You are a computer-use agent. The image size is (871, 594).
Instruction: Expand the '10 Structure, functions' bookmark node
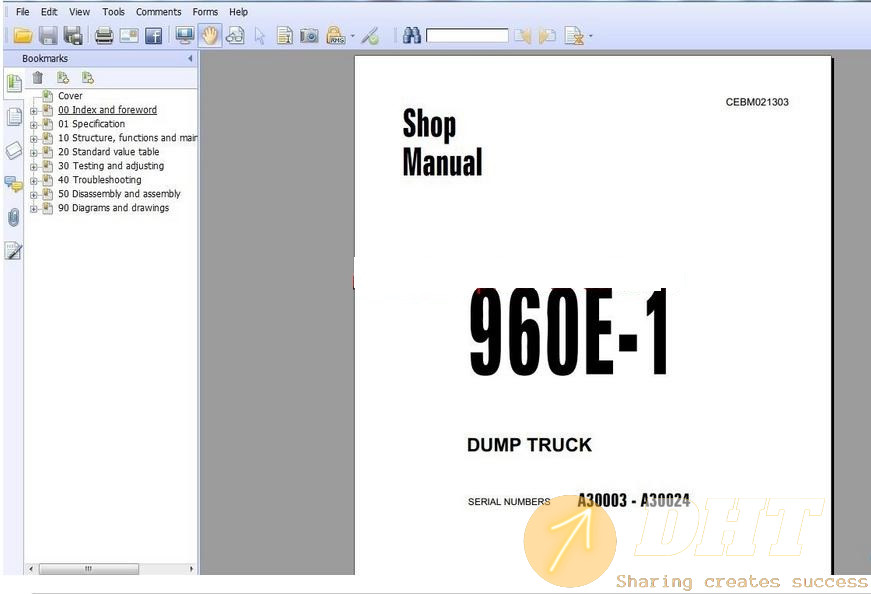34,139
